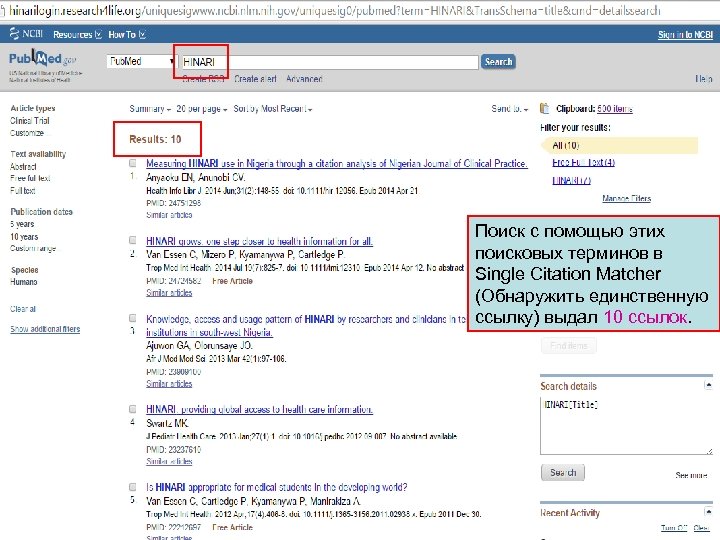The height and width of the screenshot is (540, 720).
Task: Expand the 20 per page dropdown
Action: (x=202, y=109)
